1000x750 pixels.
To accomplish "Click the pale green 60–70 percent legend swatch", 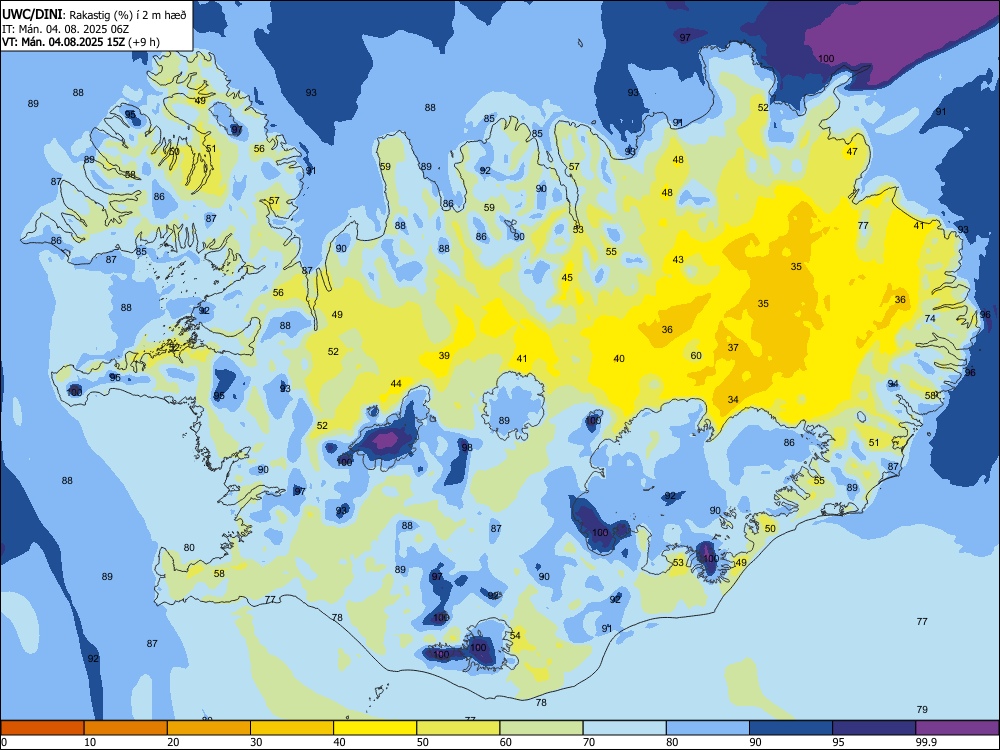I will 541,728.
